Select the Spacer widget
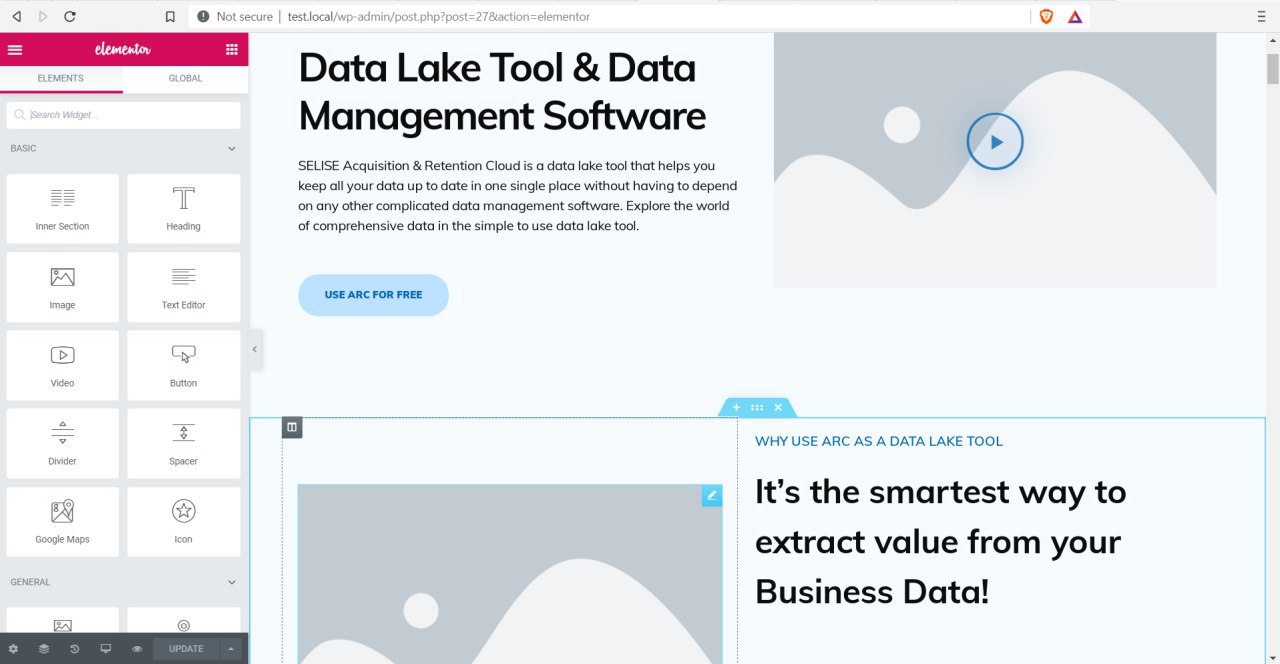This screenshot has width=1280, height=664. (x=183, y=443)
